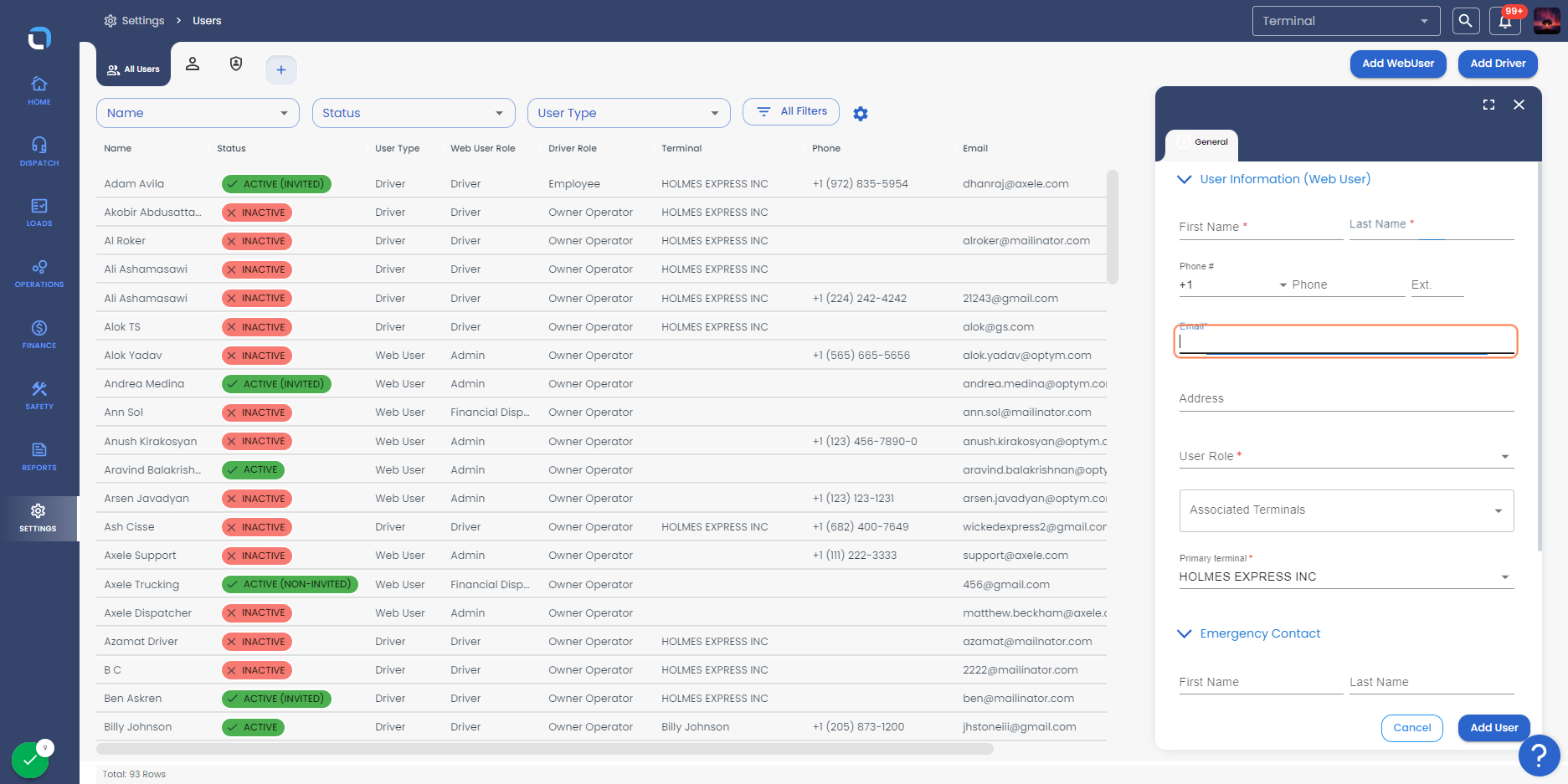This screenshot has height=784, width=1568.
Task: Open the Safety tools section
Action: (39, 396)
